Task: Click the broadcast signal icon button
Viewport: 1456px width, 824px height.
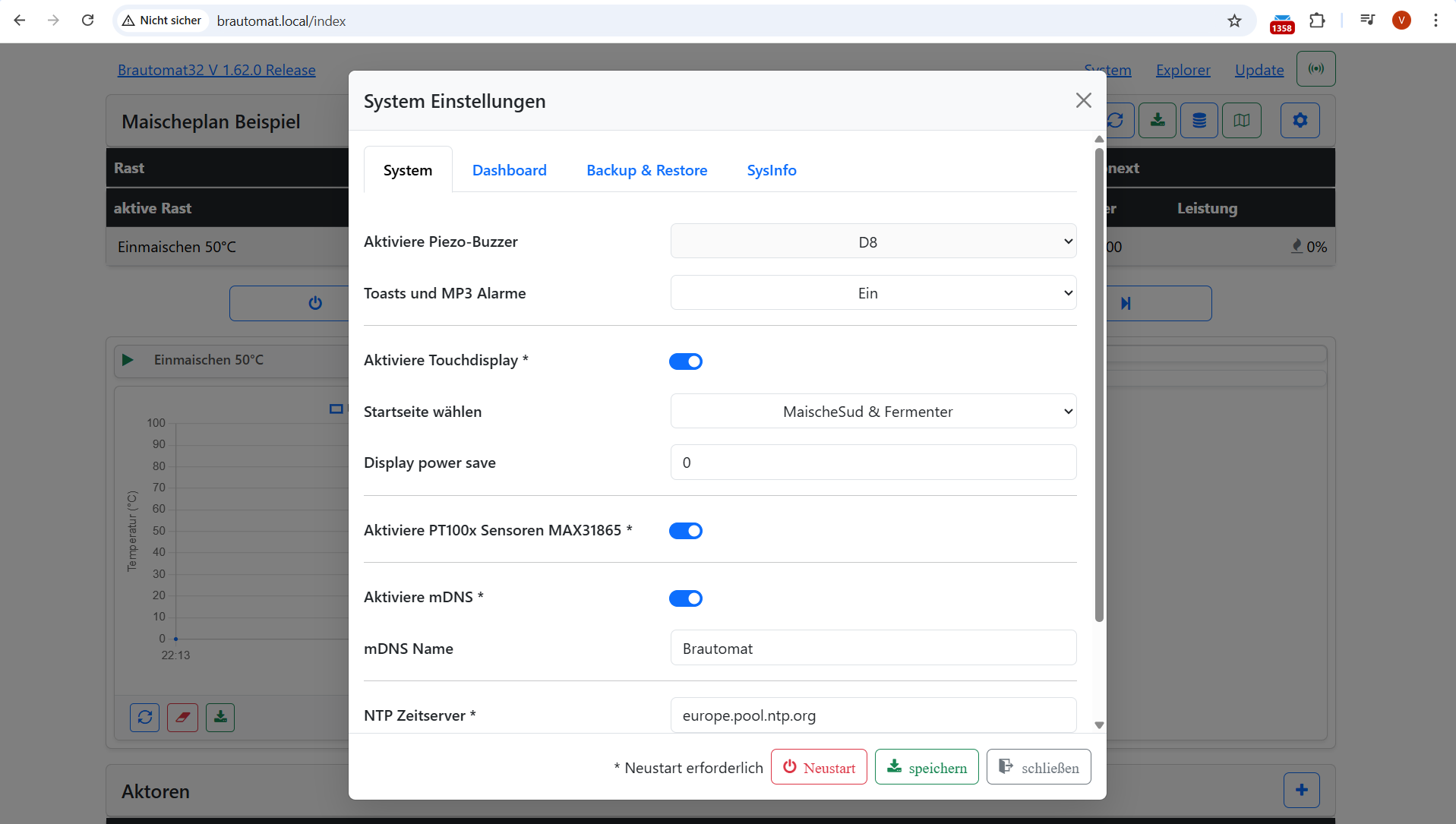Action: coord(1315,69)
